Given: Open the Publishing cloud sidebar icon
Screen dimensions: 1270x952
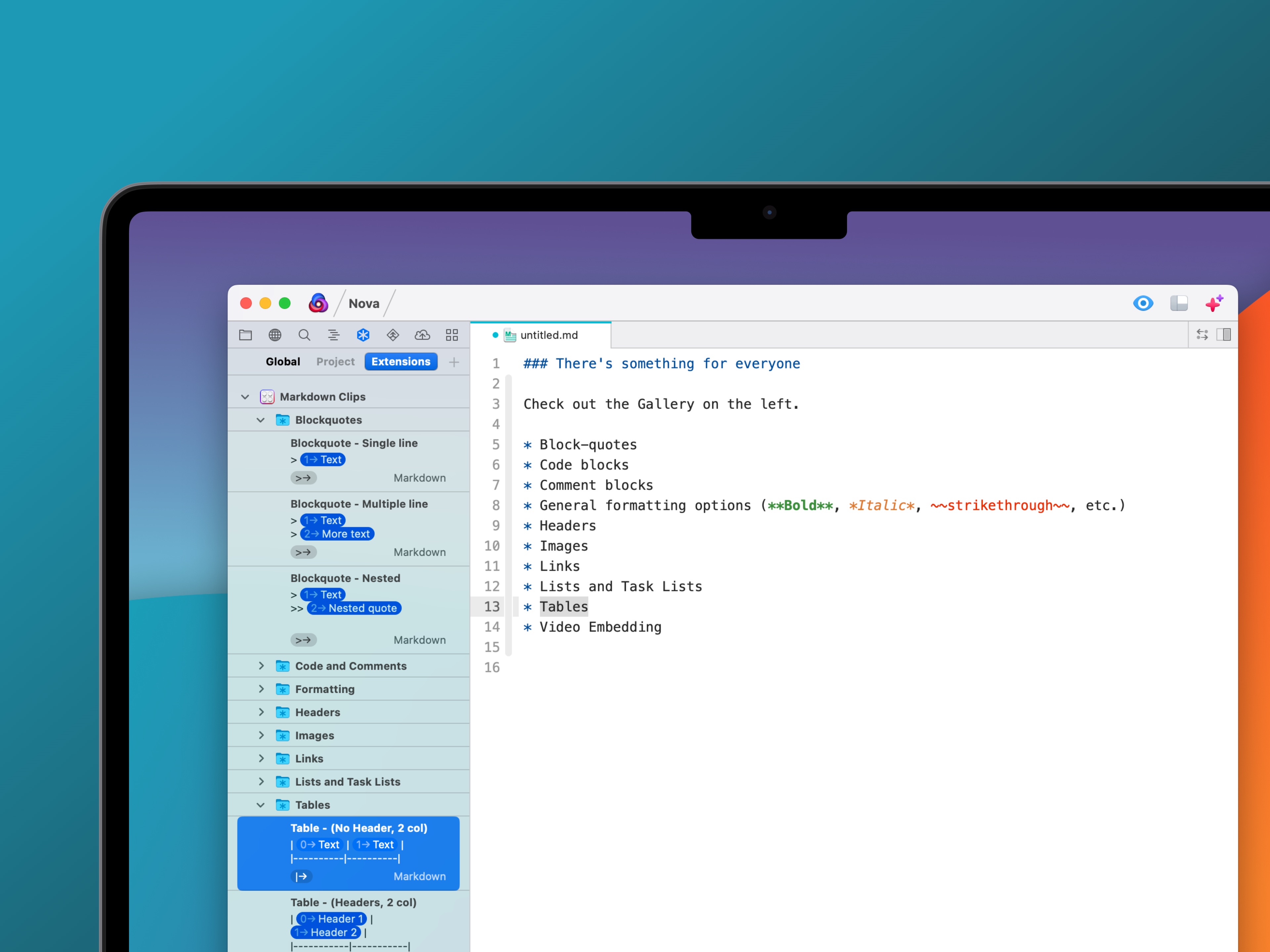Looking at the screenshot, I should [423, 335].
